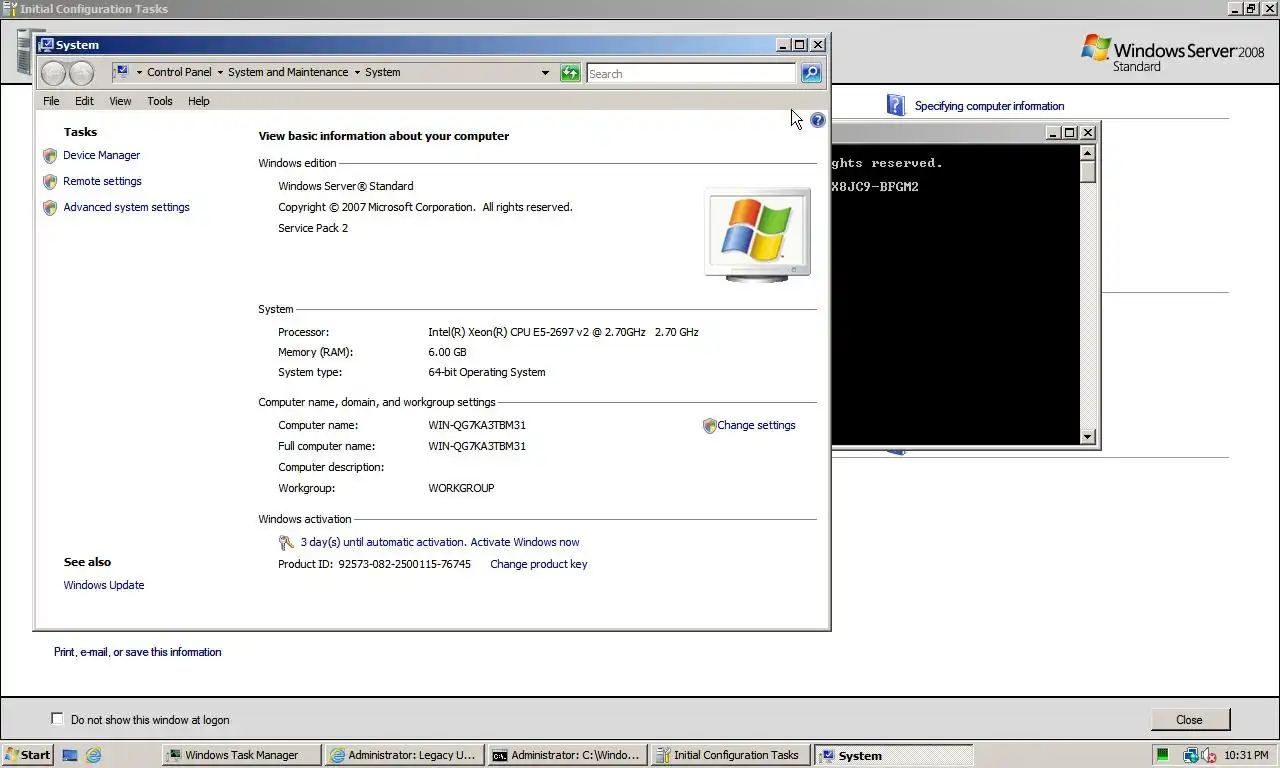
Task: Click the Windows logo monitor image
Action: click(757, 234)
